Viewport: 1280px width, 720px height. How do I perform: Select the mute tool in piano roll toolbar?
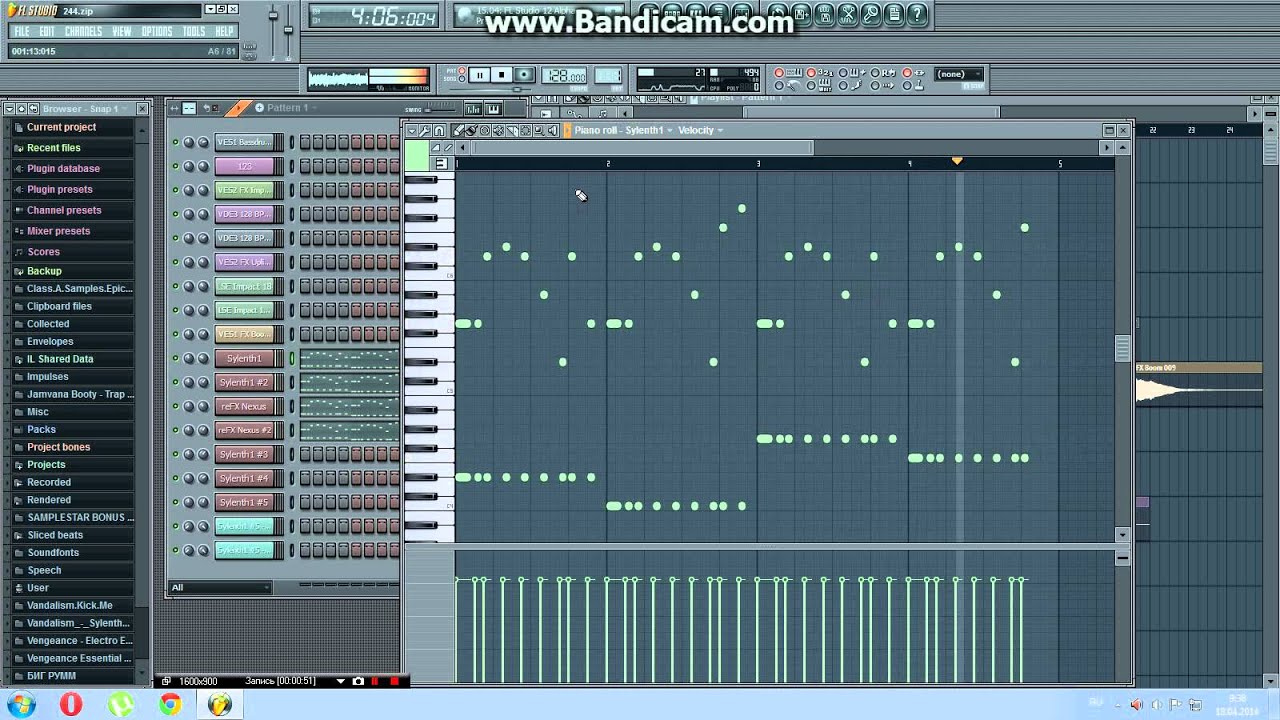(x=498, y=130)
